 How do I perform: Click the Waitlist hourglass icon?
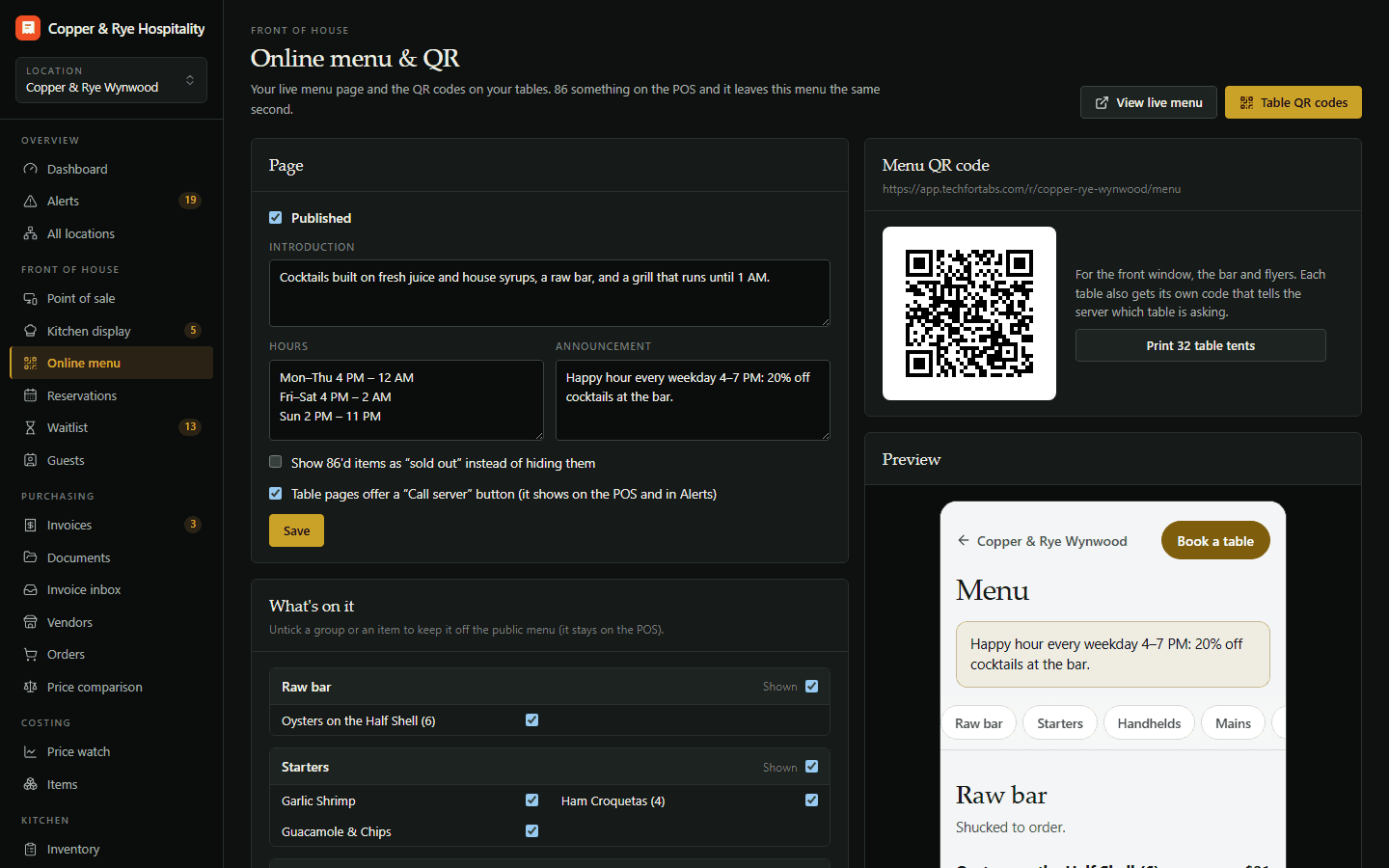(30, 427)
